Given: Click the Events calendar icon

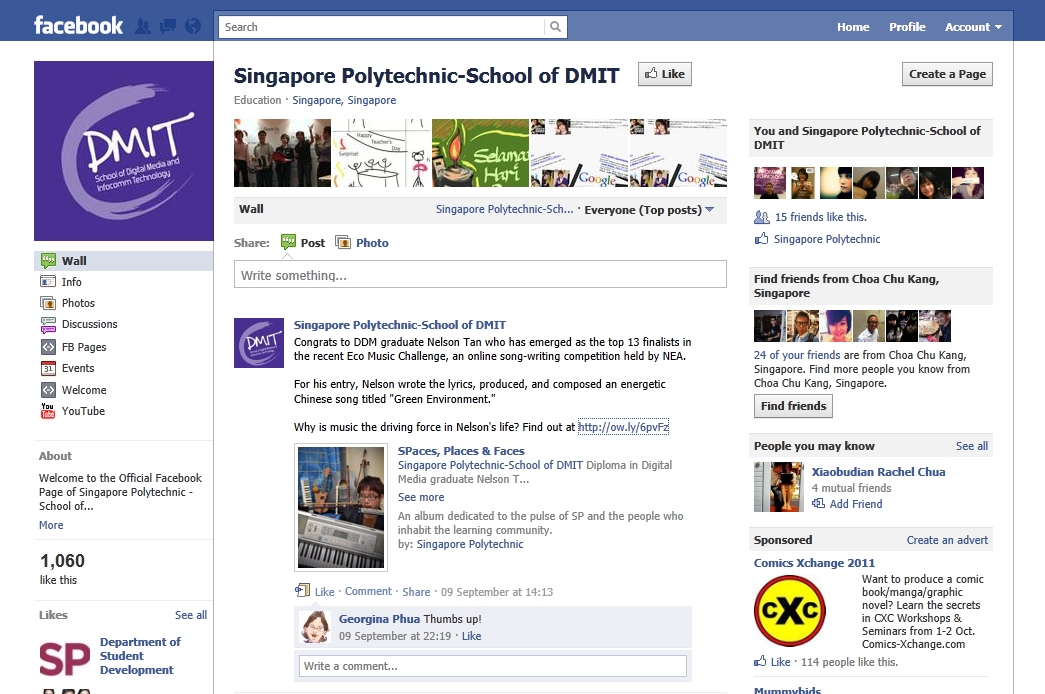Looking at the screenshot, I should pyautogui.click(x=48, y=368).
